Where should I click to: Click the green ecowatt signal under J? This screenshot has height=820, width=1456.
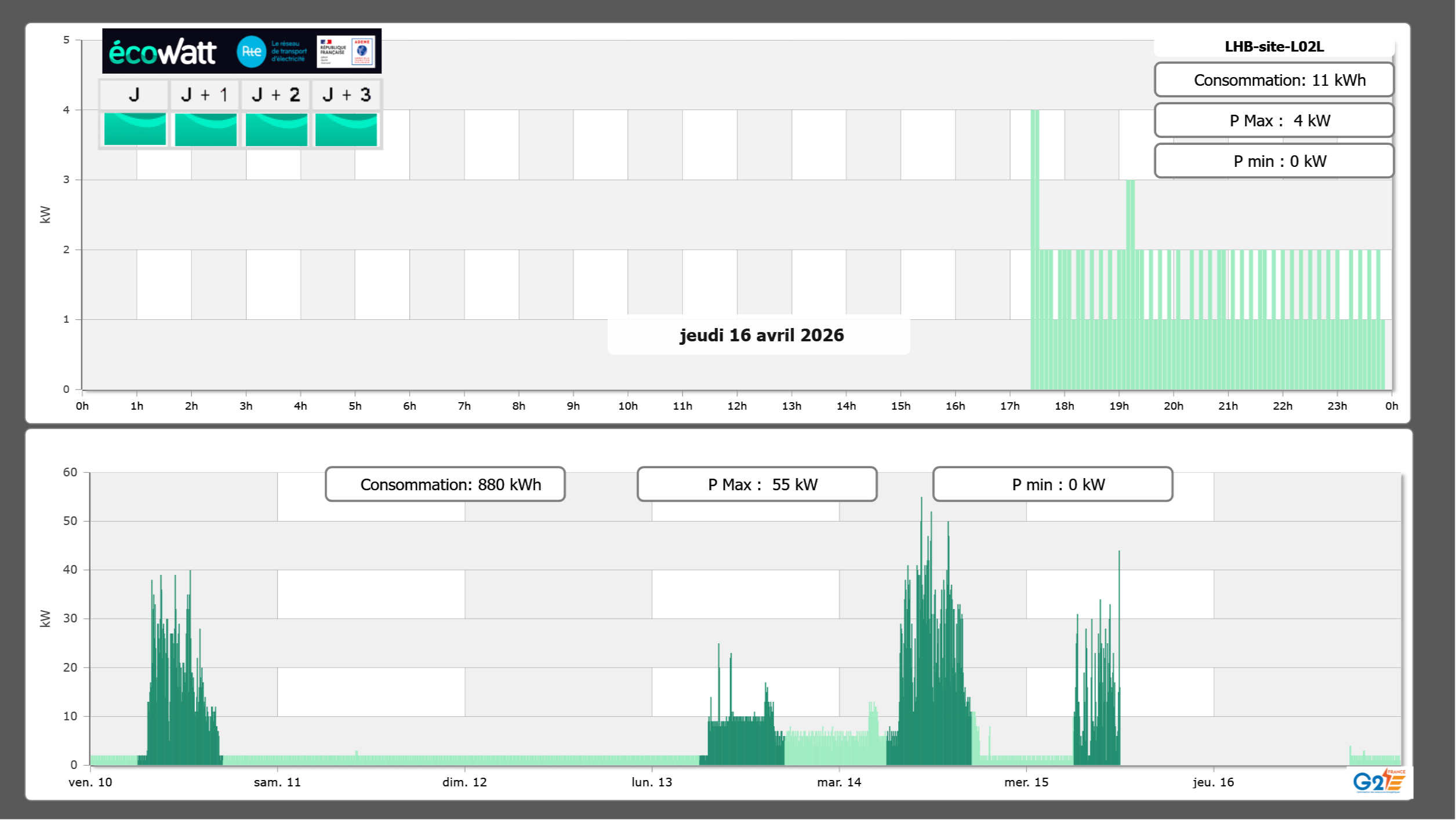pos(135,129)
